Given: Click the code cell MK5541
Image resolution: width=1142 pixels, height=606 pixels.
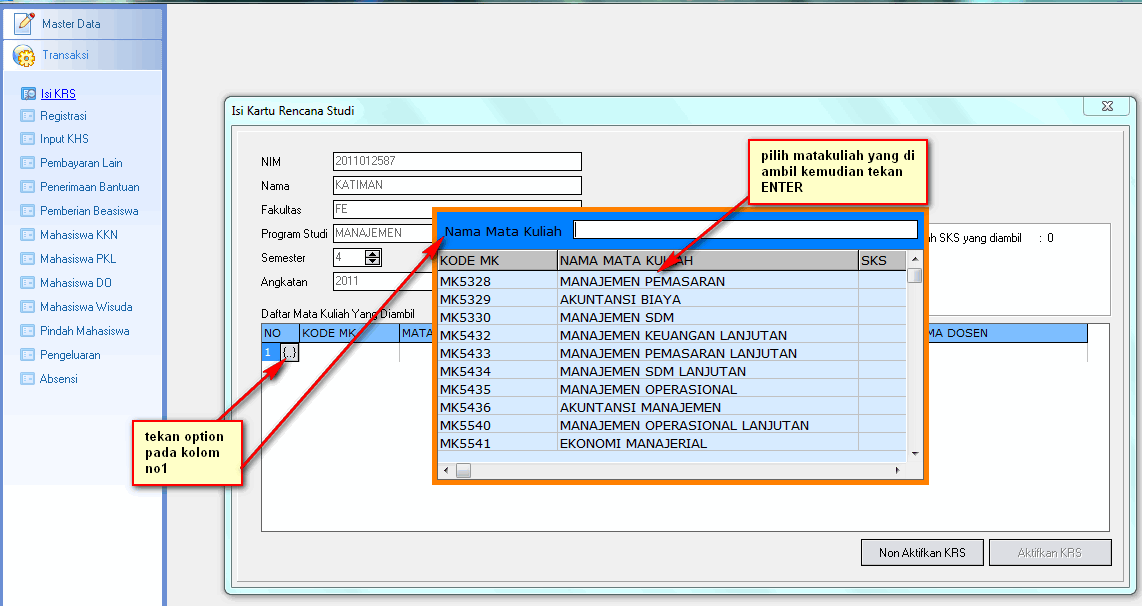Looking at the screenshot, I should pyautogui.click(x=497, y=443).
